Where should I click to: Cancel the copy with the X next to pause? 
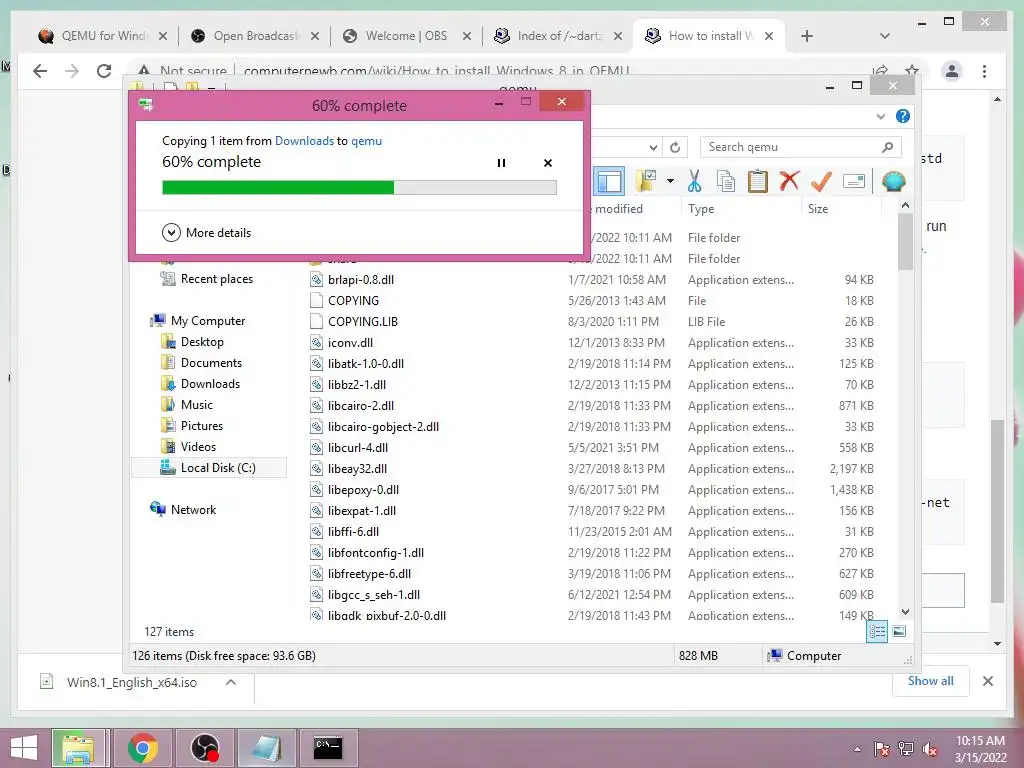pos(548,163)
